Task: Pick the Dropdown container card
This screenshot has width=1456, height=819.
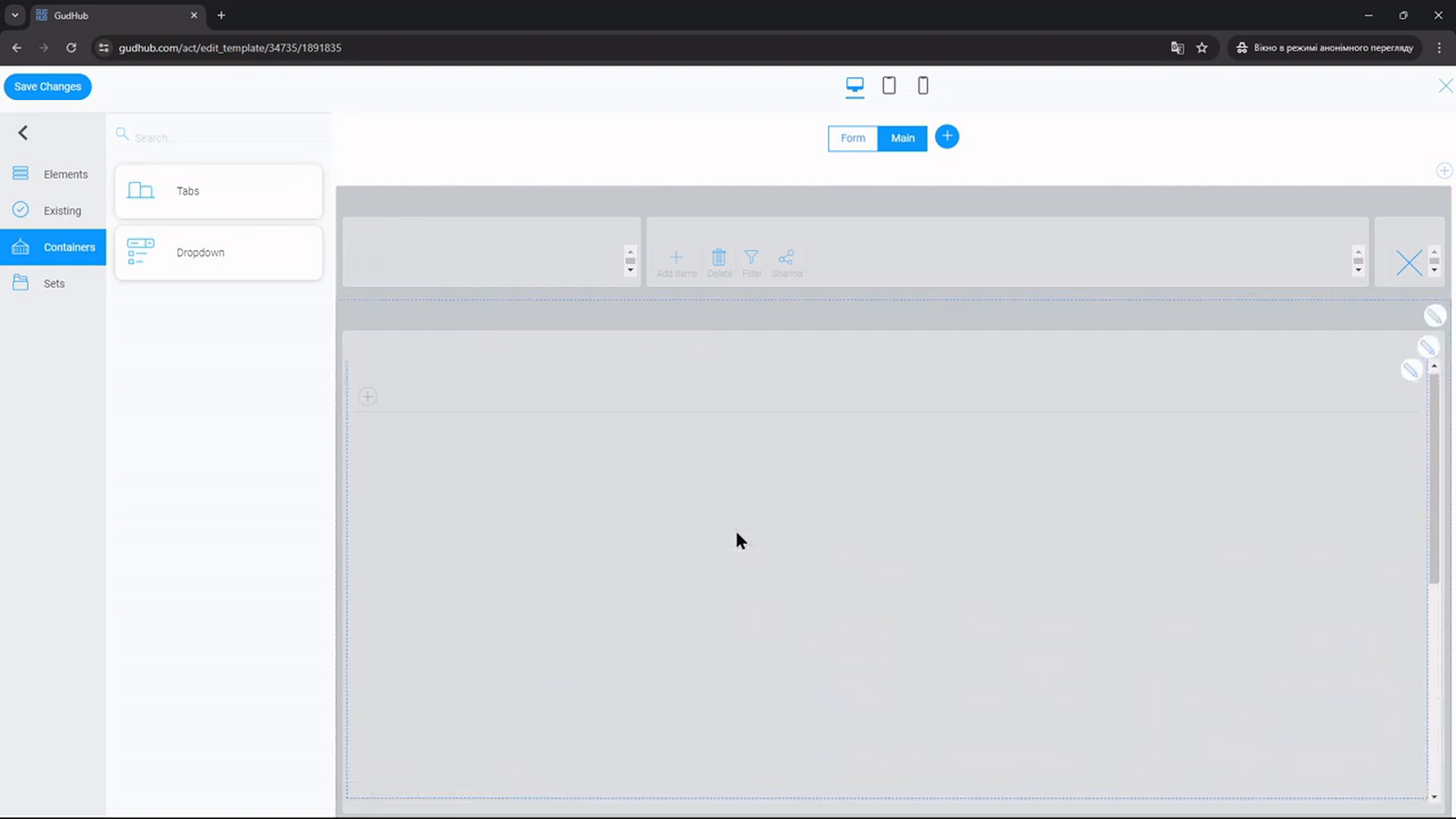Action: click(x=218, y=253)
